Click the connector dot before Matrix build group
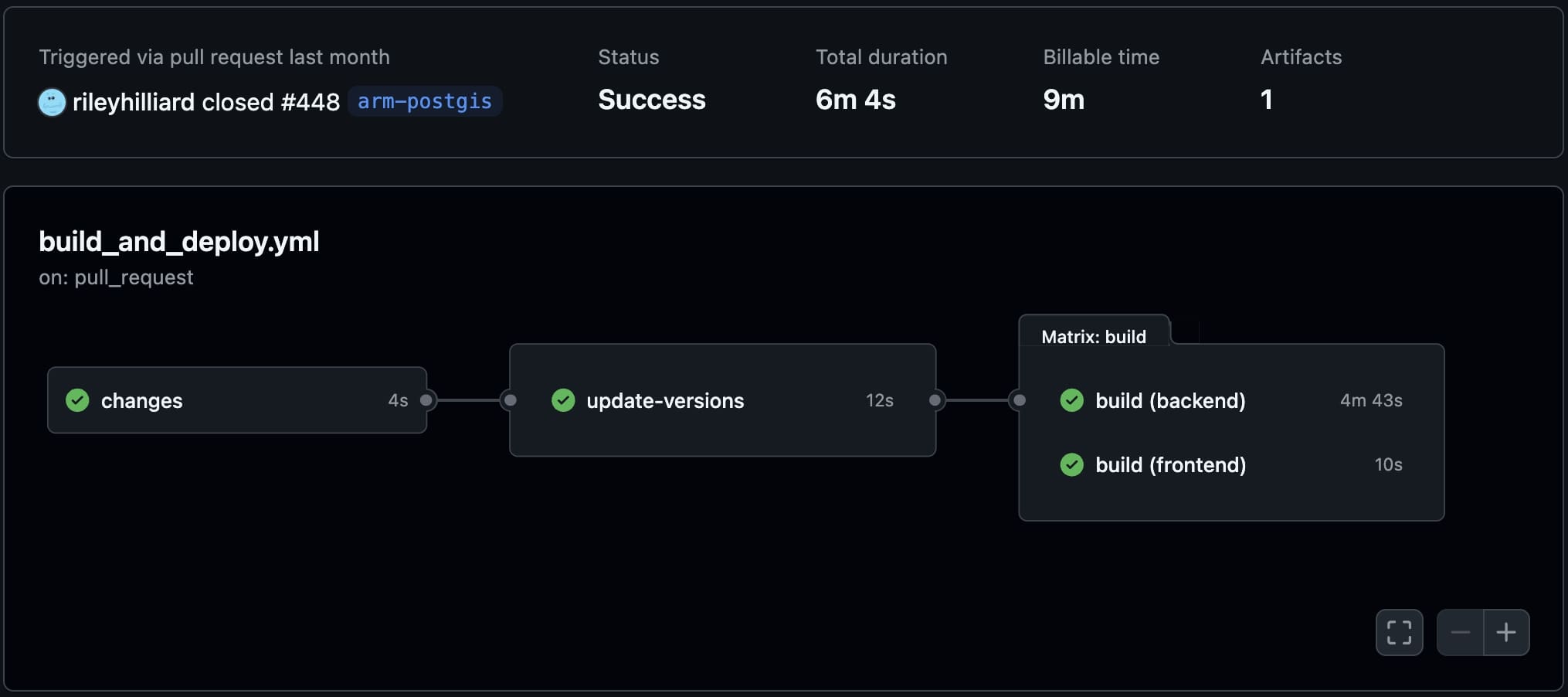 1018,399
